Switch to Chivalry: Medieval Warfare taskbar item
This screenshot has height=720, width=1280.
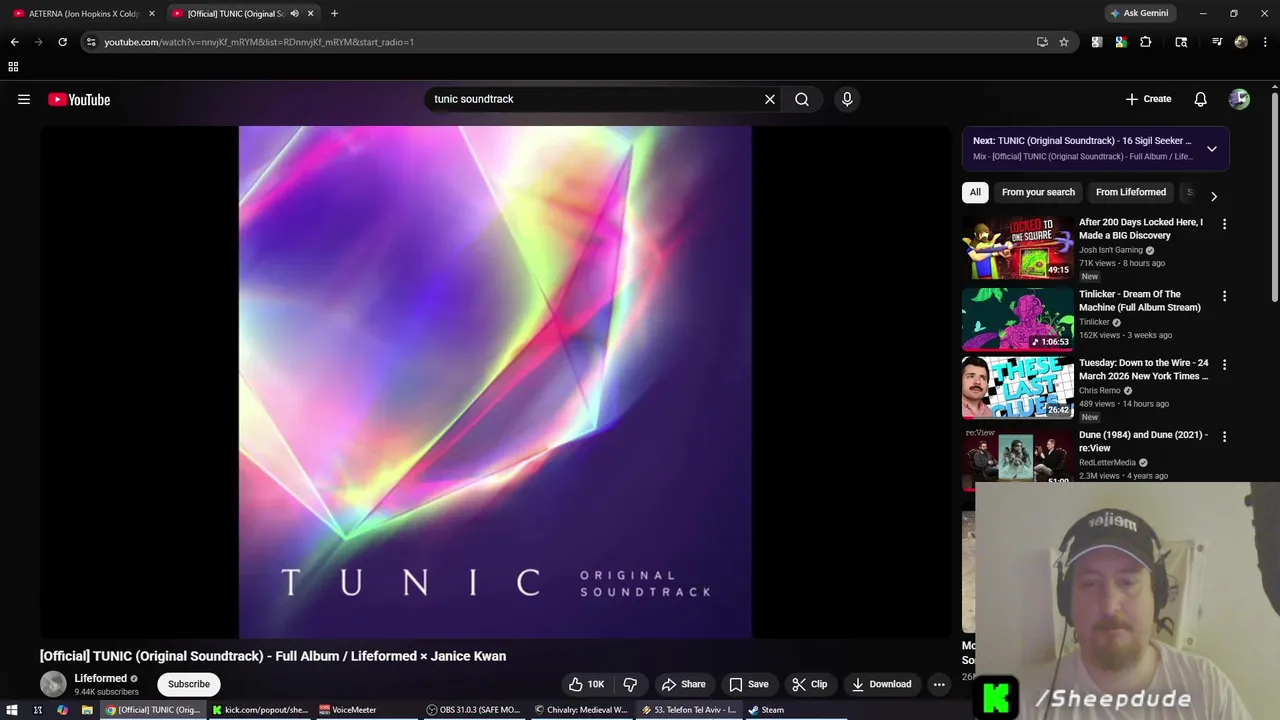click(581, 710)
